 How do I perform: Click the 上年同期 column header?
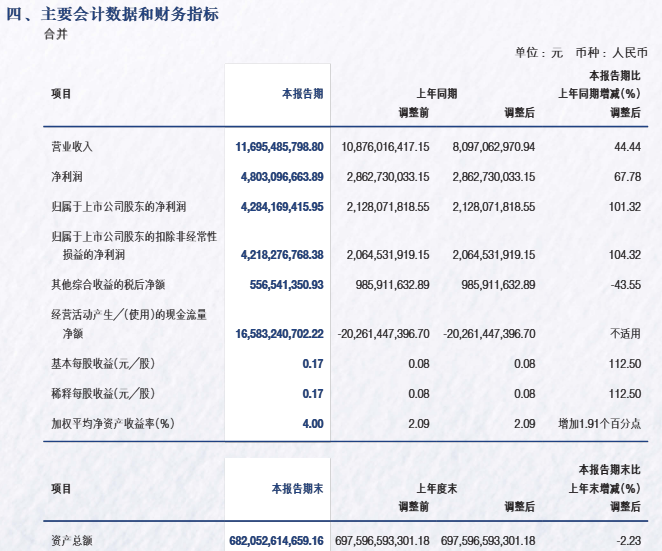[436, 93]
